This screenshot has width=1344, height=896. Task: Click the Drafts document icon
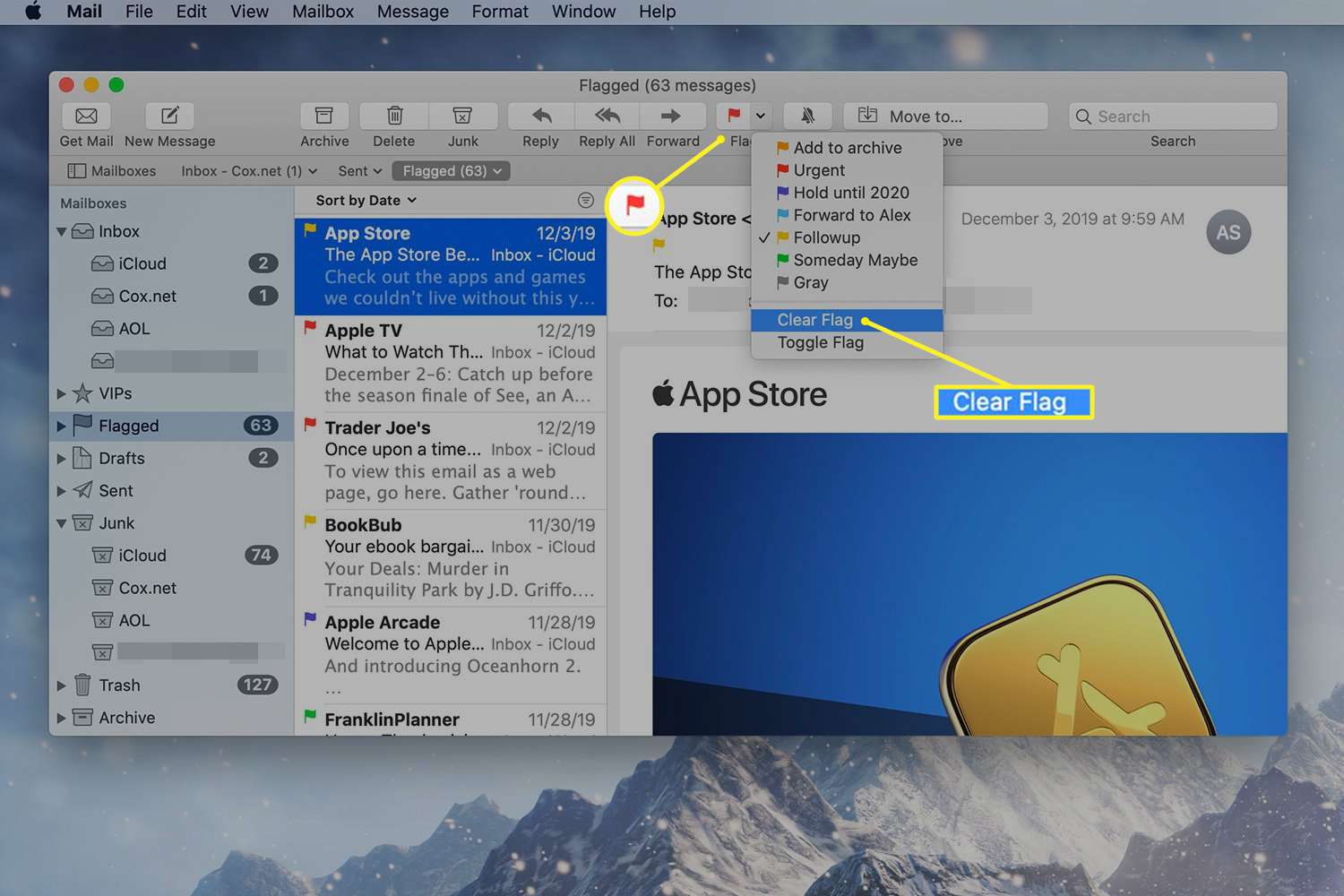(x=82, y=457)
